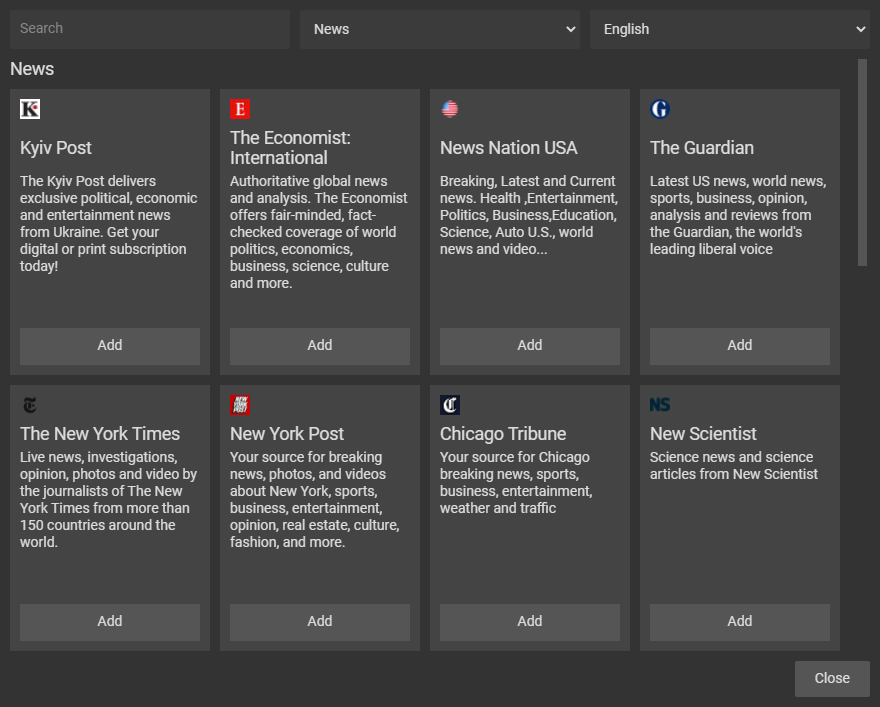Image resolution: width=880 pixels, height=707 pixels.
Task: Click the News section heading
Action: click(32, 69)
